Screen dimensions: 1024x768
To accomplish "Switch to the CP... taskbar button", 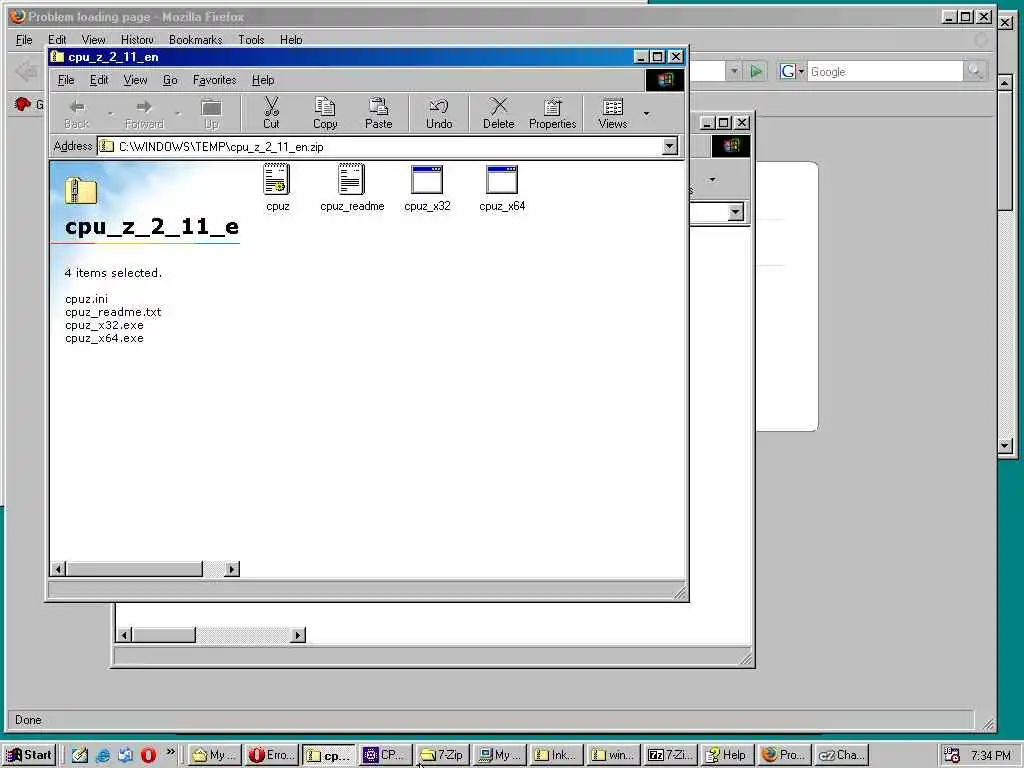I will [x=385, y=755].
